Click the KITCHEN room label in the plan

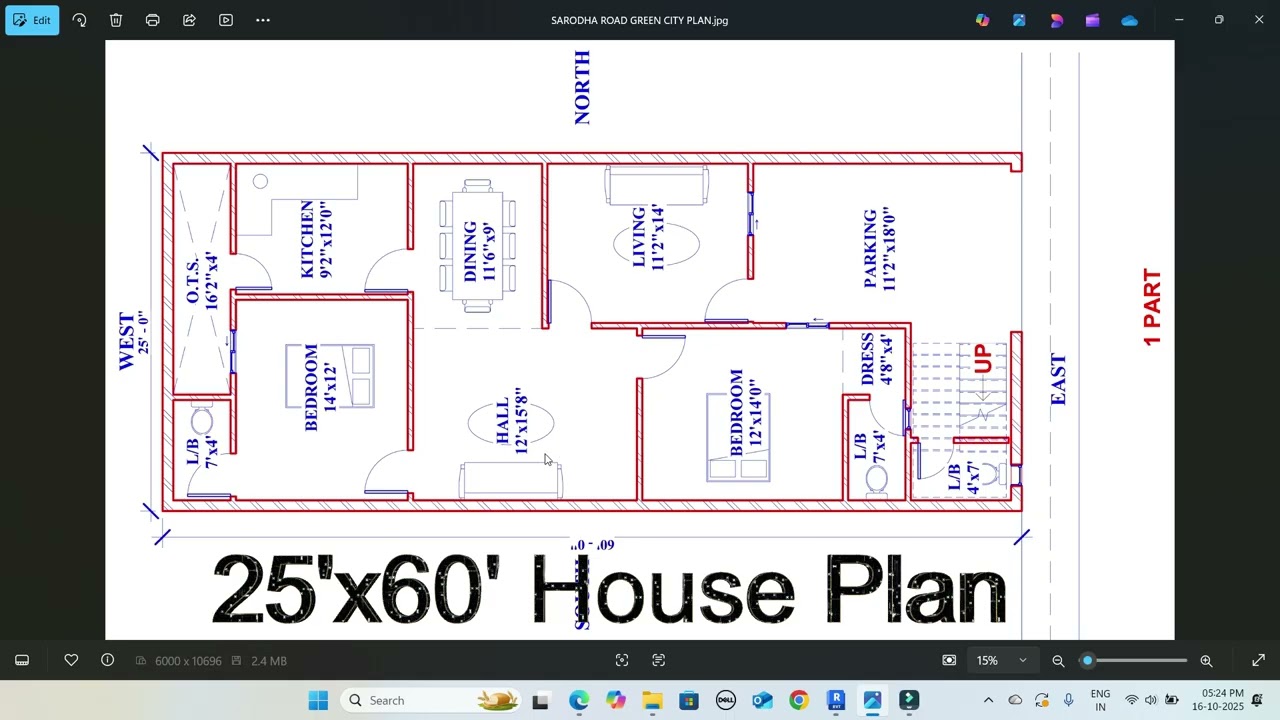(307, 239)
